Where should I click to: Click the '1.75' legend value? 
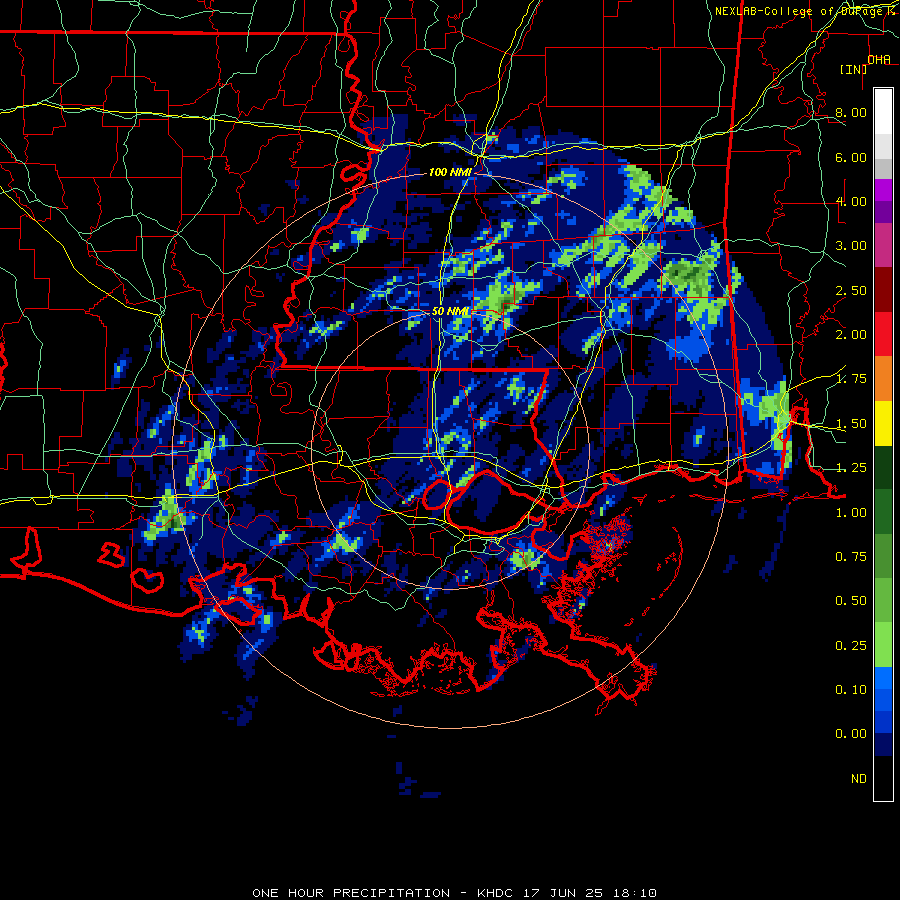tap(851, 379)
